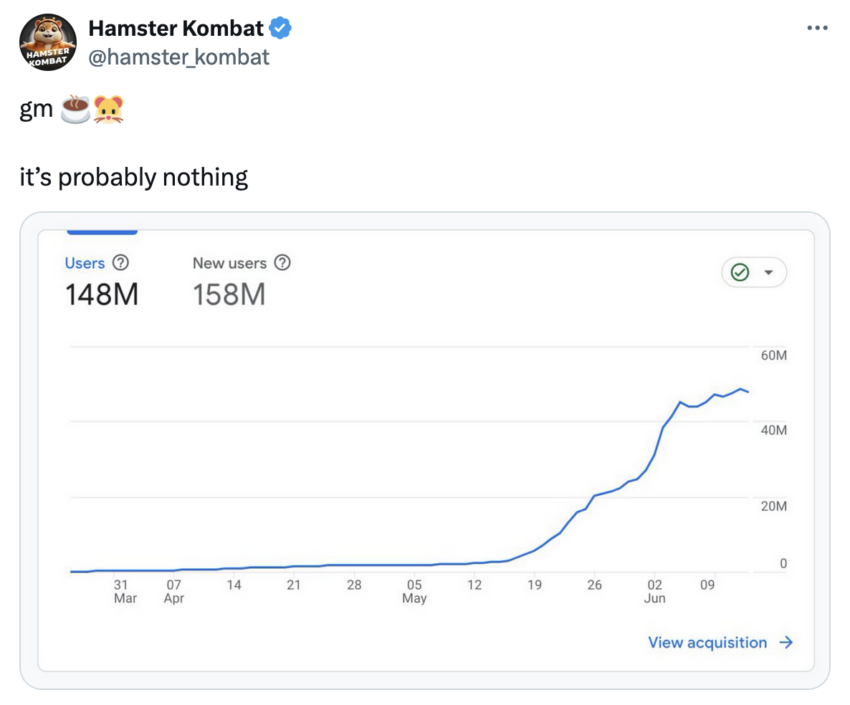Click the help icon beside New users

point(282,263)
